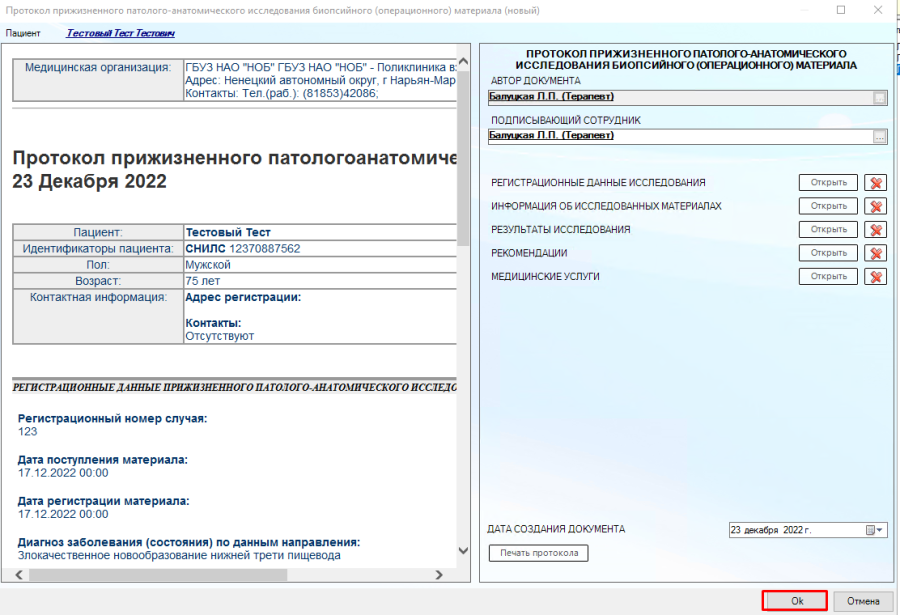The image size is (900, 615).
Task: Delete the Результаты исследования section
Action: (x=875, y=230)
